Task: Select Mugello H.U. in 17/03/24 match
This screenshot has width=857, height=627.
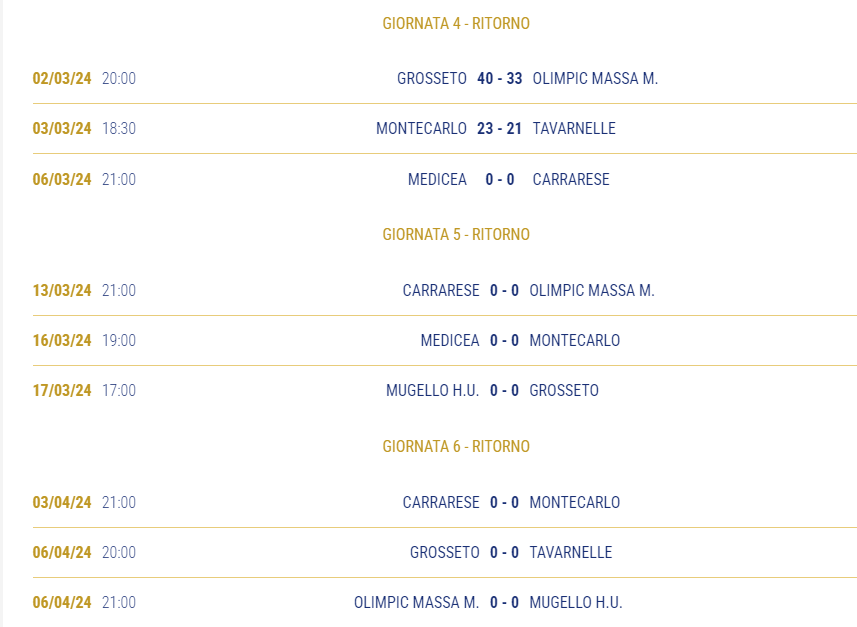Action: [x=432, y=390]
